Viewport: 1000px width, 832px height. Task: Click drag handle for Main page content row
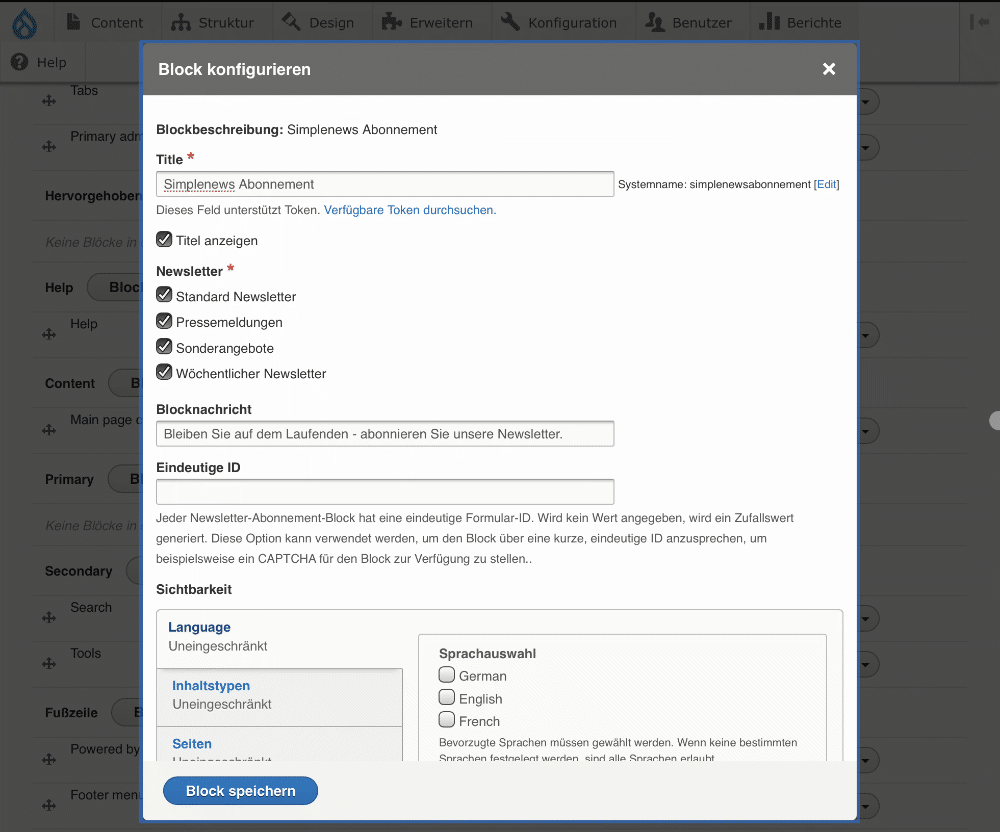[x=49, y=430]
